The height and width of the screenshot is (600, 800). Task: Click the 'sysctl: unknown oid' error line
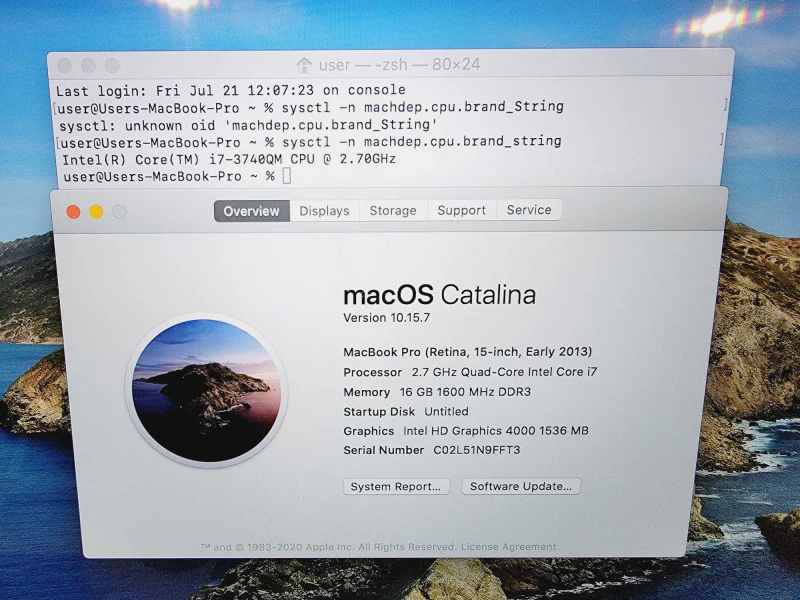click(x=248, y=125)
